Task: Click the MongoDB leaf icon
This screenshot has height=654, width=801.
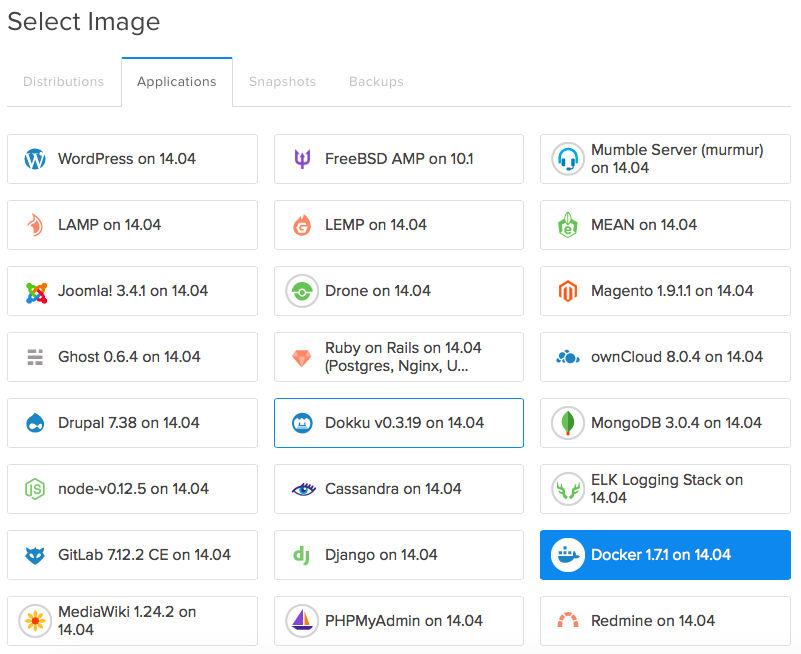Action: click(x=568, y=423)
